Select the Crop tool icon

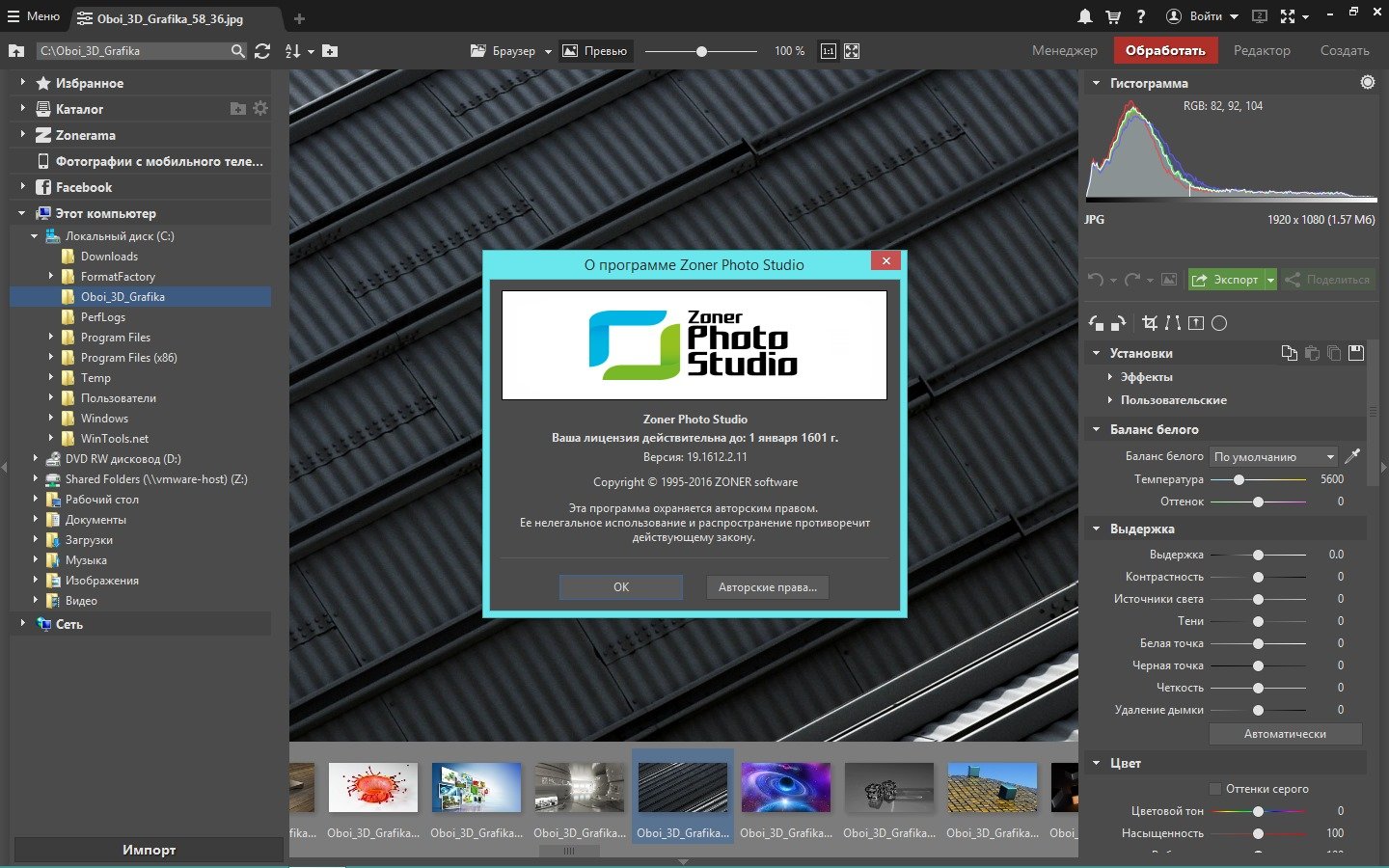[1149, 323]
